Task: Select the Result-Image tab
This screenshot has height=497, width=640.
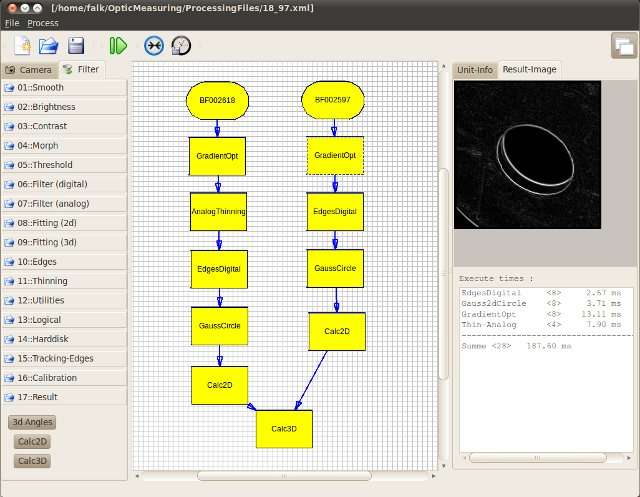Action: click(529, 69)
